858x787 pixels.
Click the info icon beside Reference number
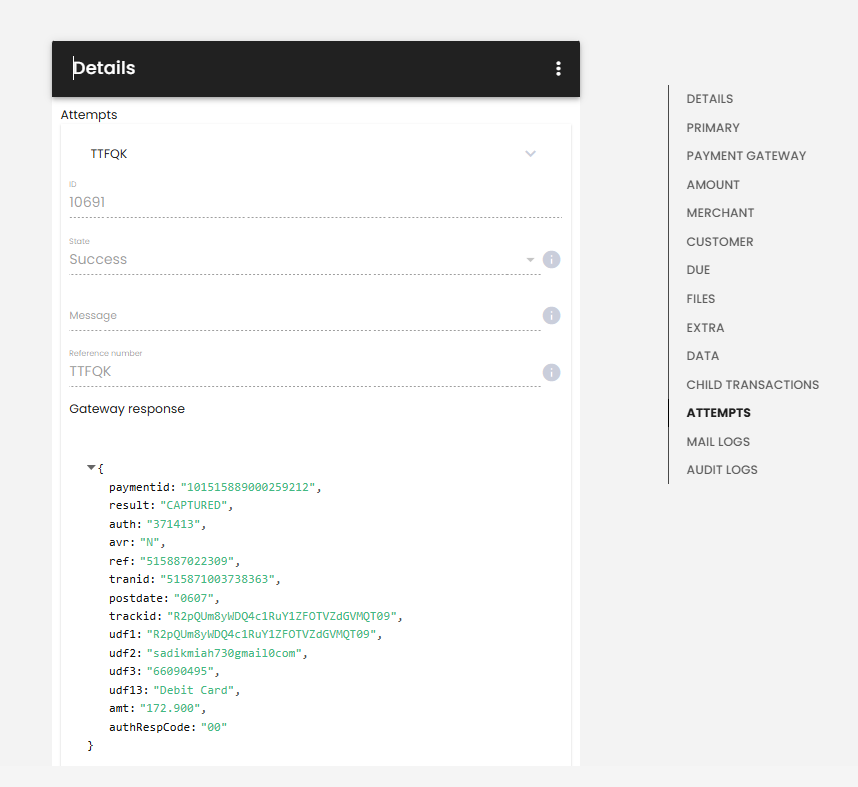pyautogui.click(x=551, y=372)
